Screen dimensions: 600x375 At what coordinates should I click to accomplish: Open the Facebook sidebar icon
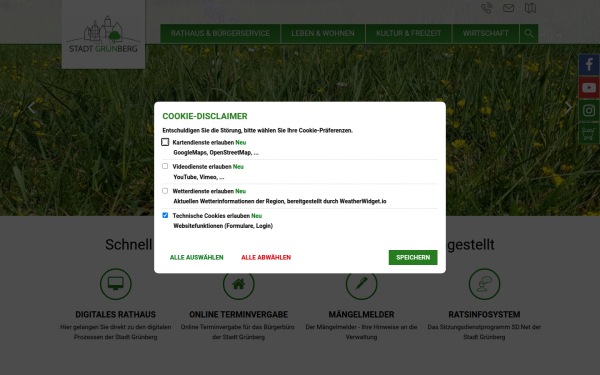(589, 64)
